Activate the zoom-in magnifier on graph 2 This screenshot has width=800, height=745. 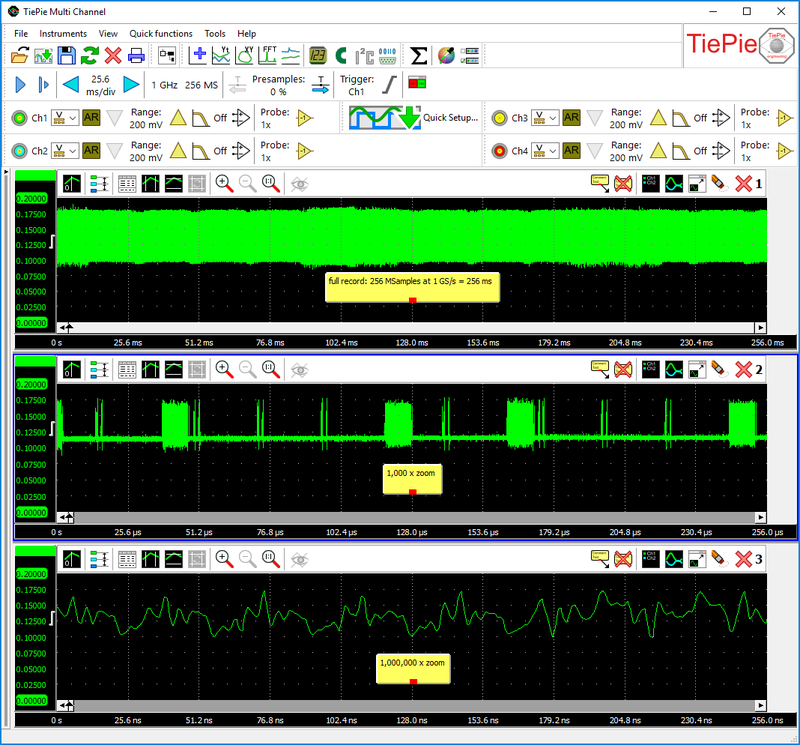224,368
